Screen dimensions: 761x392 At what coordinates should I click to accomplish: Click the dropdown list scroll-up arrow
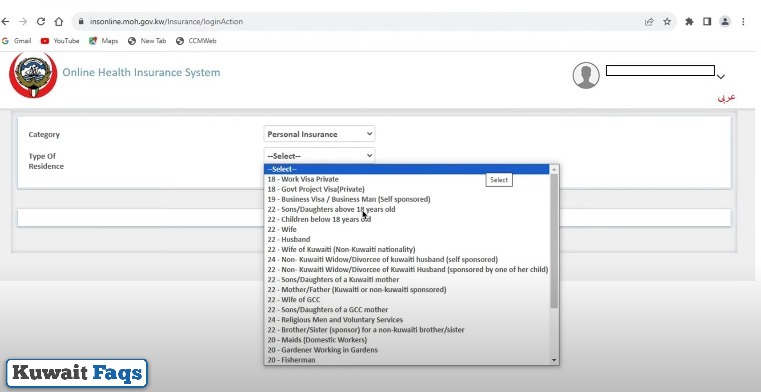(x=554, y=169)
